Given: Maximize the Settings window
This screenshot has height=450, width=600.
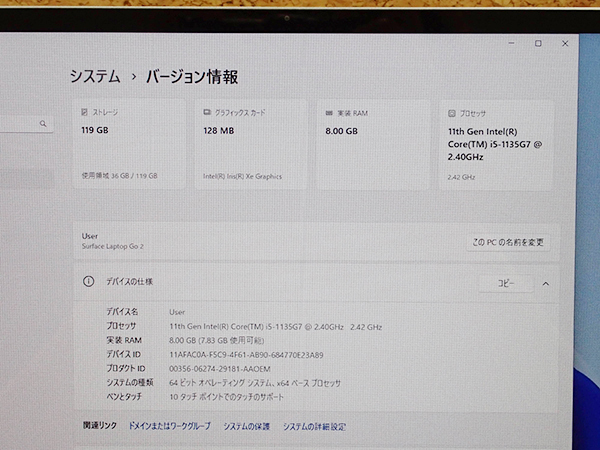Looking at the screenshot, I should click(x=538, y=43).
